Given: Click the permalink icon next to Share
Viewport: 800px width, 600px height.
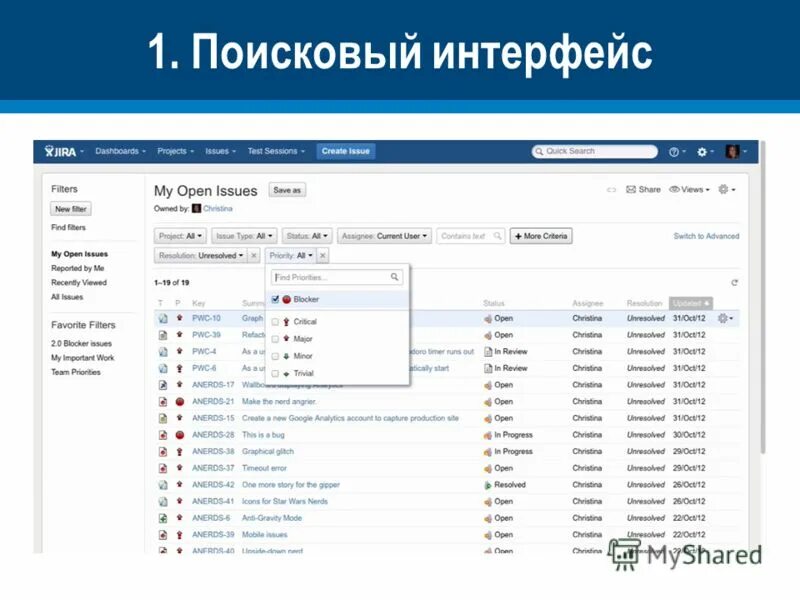Looking at the screenshot, I should 612,189.
